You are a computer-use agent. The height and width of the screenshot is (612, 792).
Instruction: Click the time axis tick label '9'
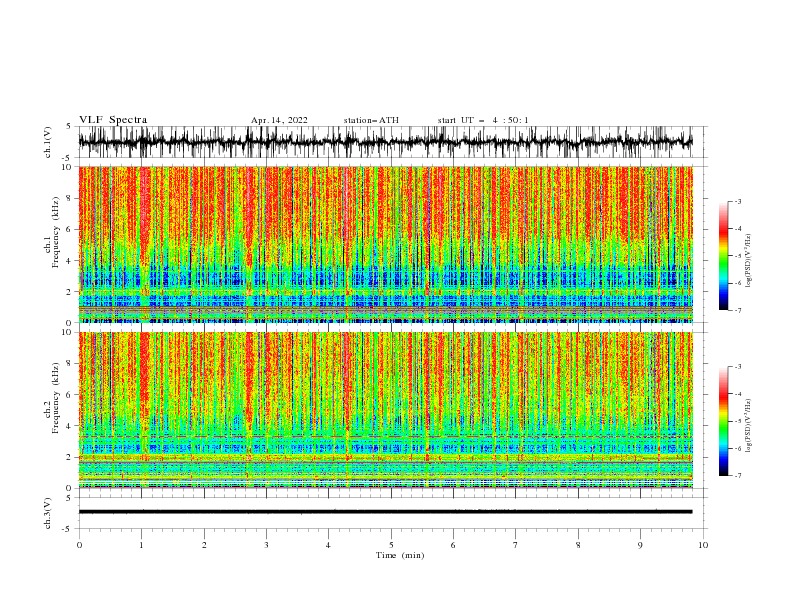640,545
